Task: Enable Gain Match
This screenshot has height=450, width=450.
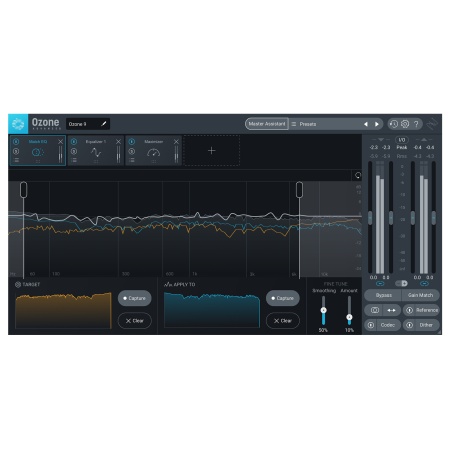Action: pos(420,295)
